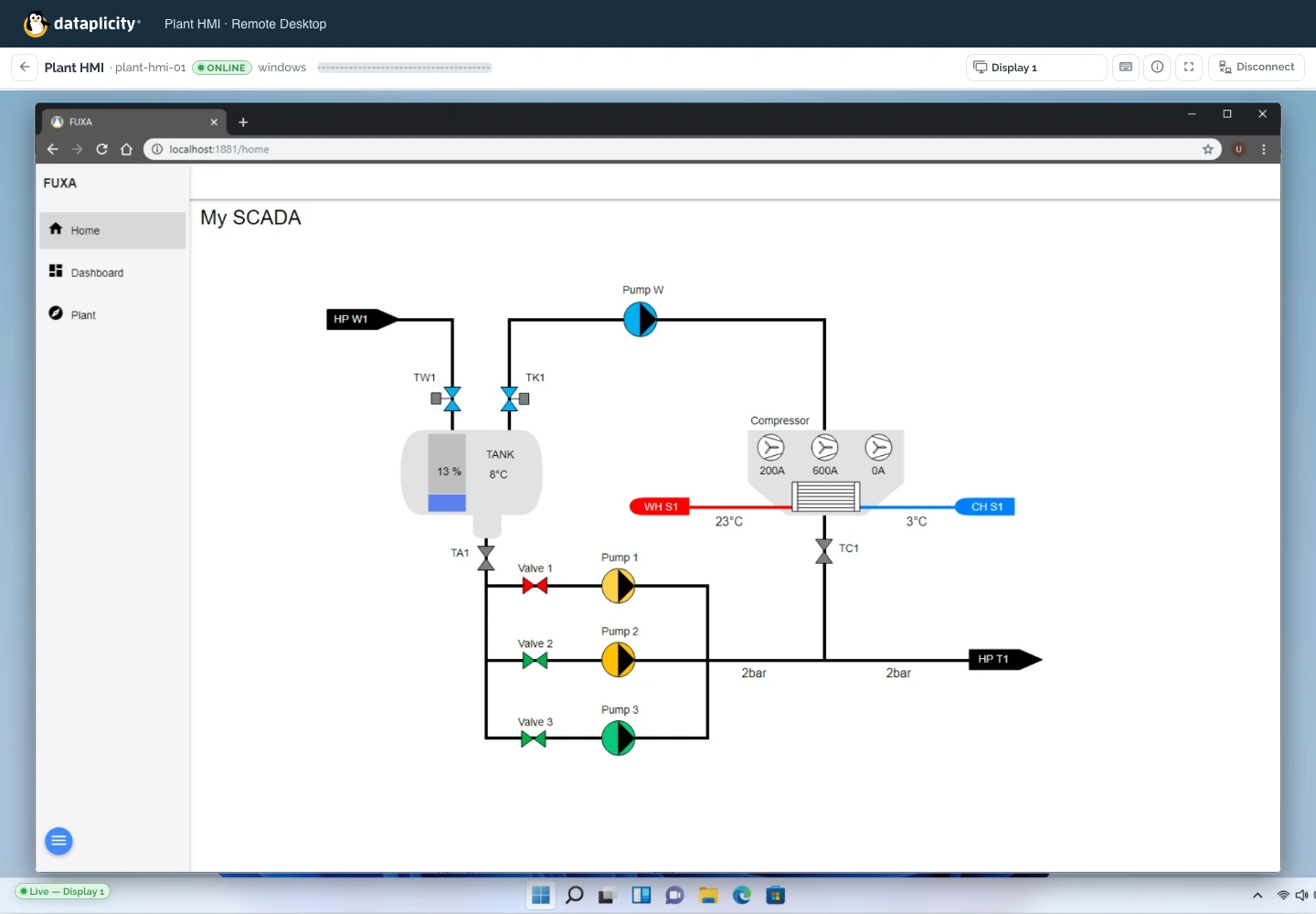Click the 200A compressor fan

[771, 447]
